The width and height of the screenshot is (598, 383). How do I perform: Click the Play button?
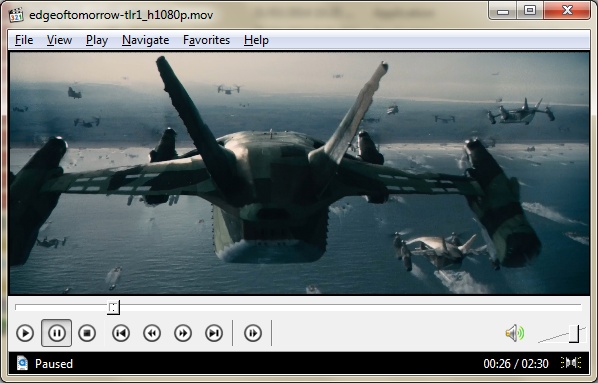coord(25,333)
